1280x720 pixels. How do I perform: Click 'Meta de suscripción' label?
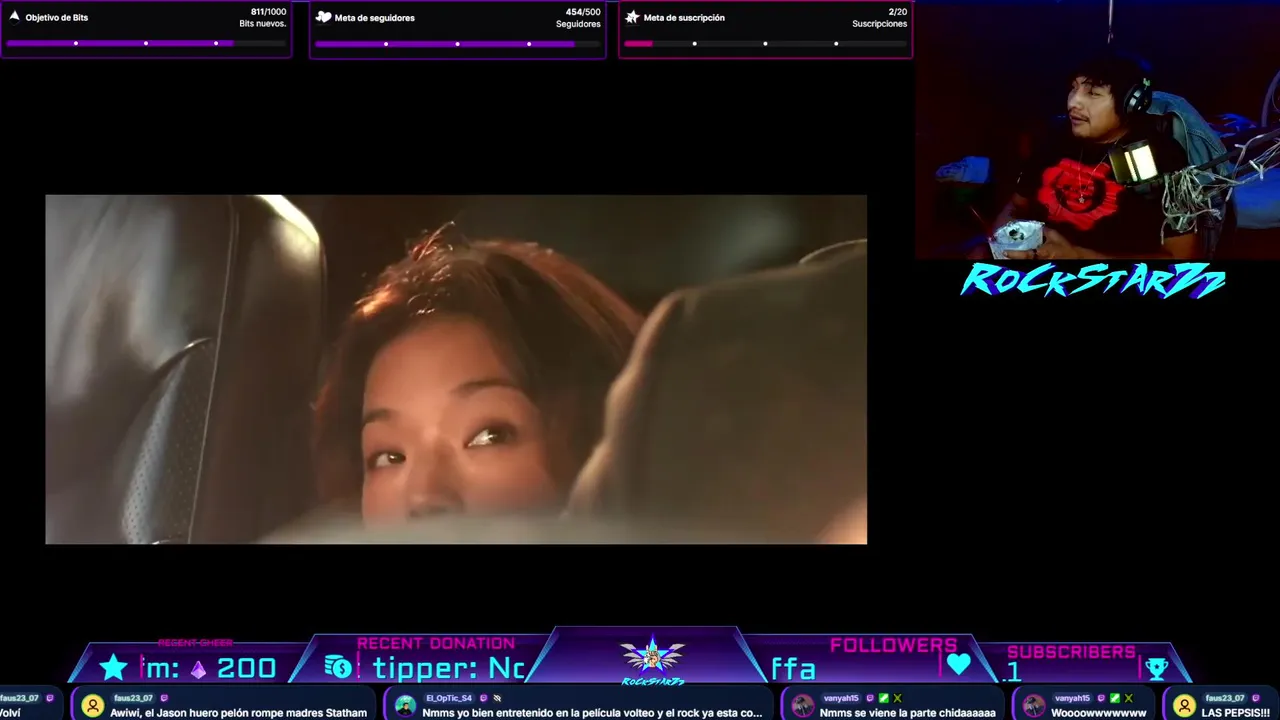(684, 17)
